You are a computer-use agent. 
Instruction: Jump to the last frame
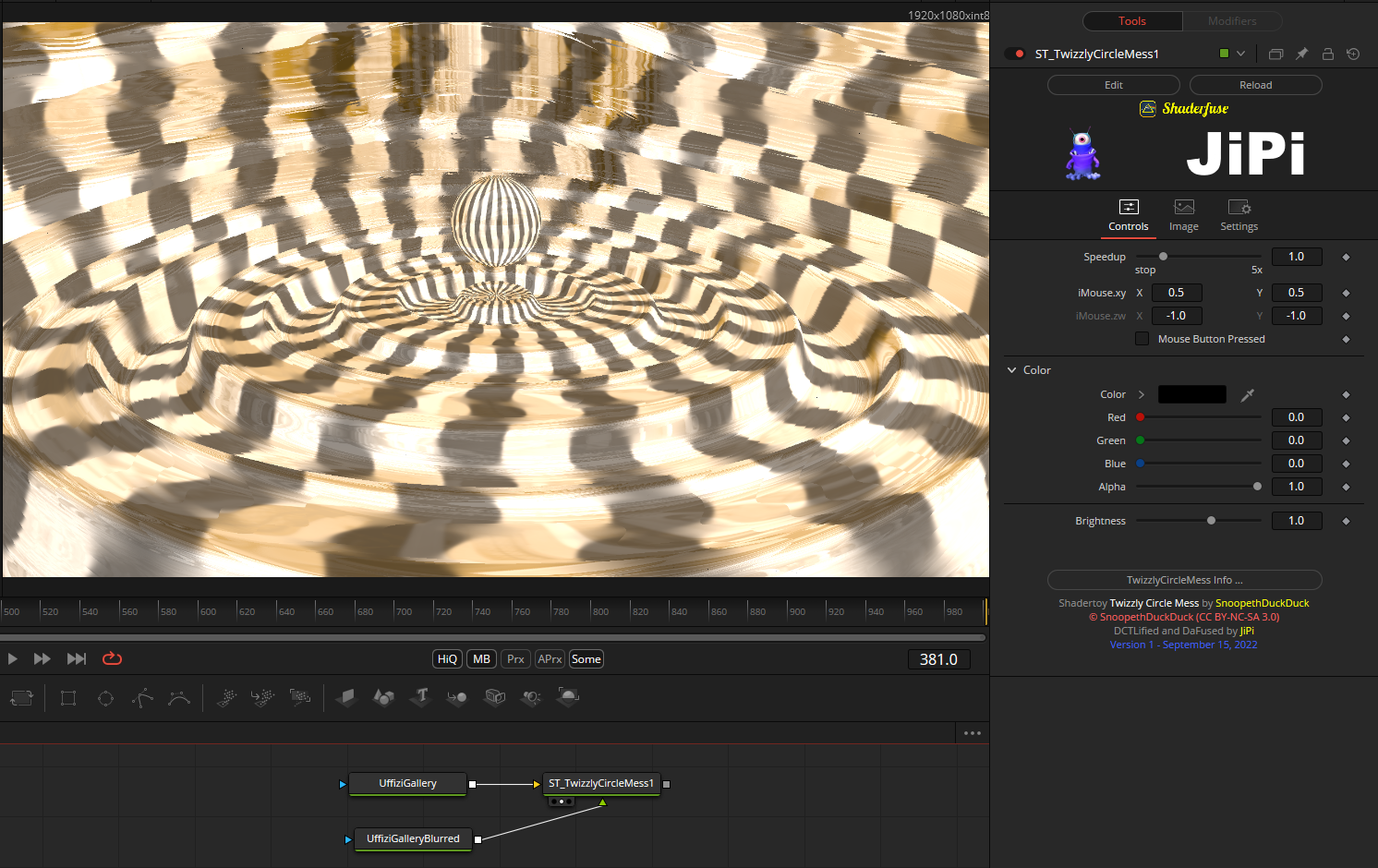coord(77,658)
